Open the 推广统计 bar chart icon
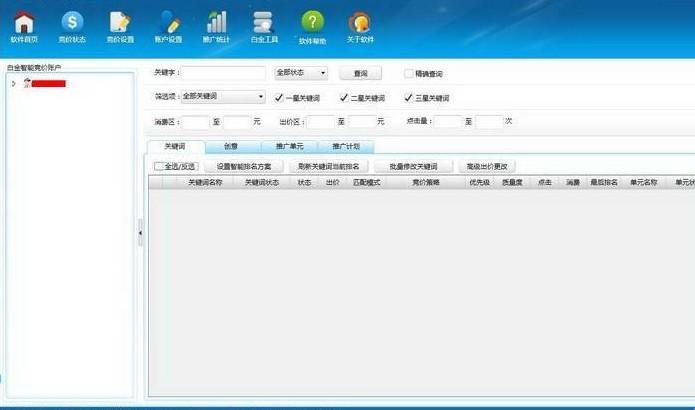The height and width of the screenshot is (410, 695). pyautogui.click(x=216, y=26)
